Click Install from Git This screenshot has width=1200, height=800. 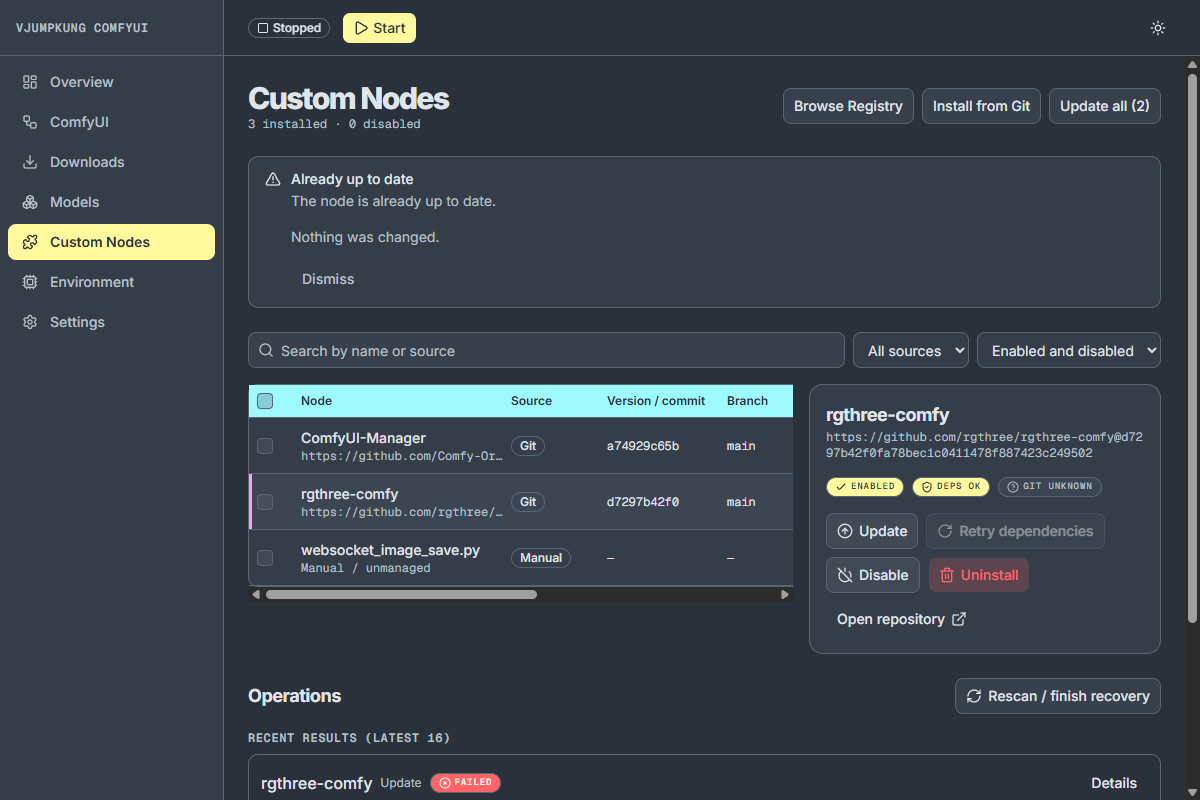(x=981, y=106)
